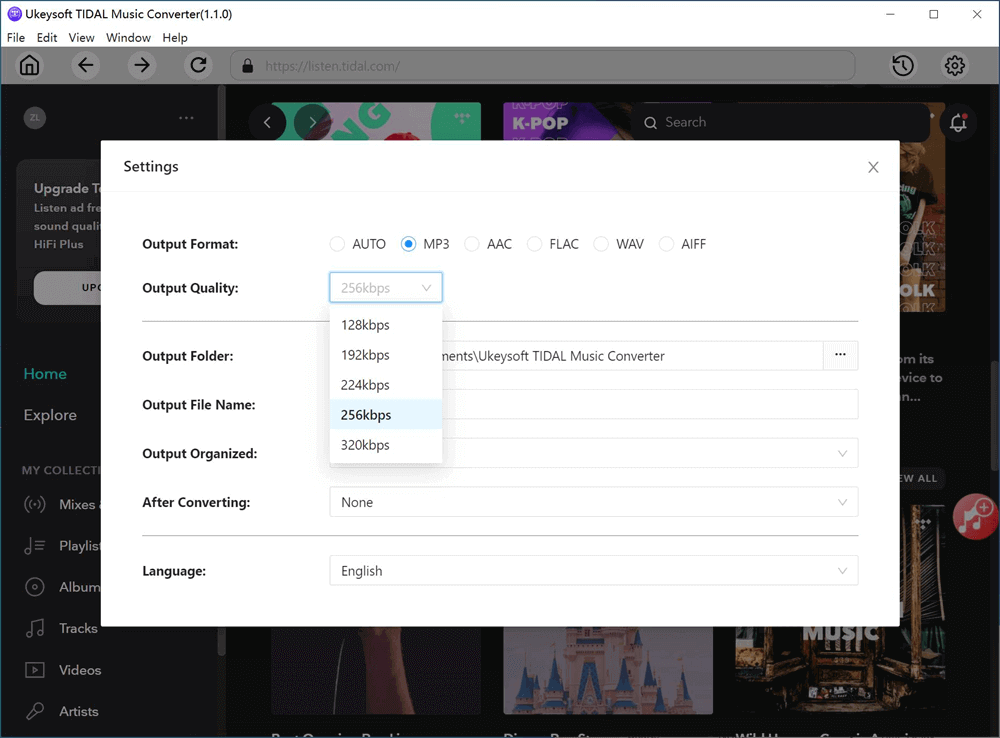Select the WAV output format
1000x738 pixels.
pos(601,243)
